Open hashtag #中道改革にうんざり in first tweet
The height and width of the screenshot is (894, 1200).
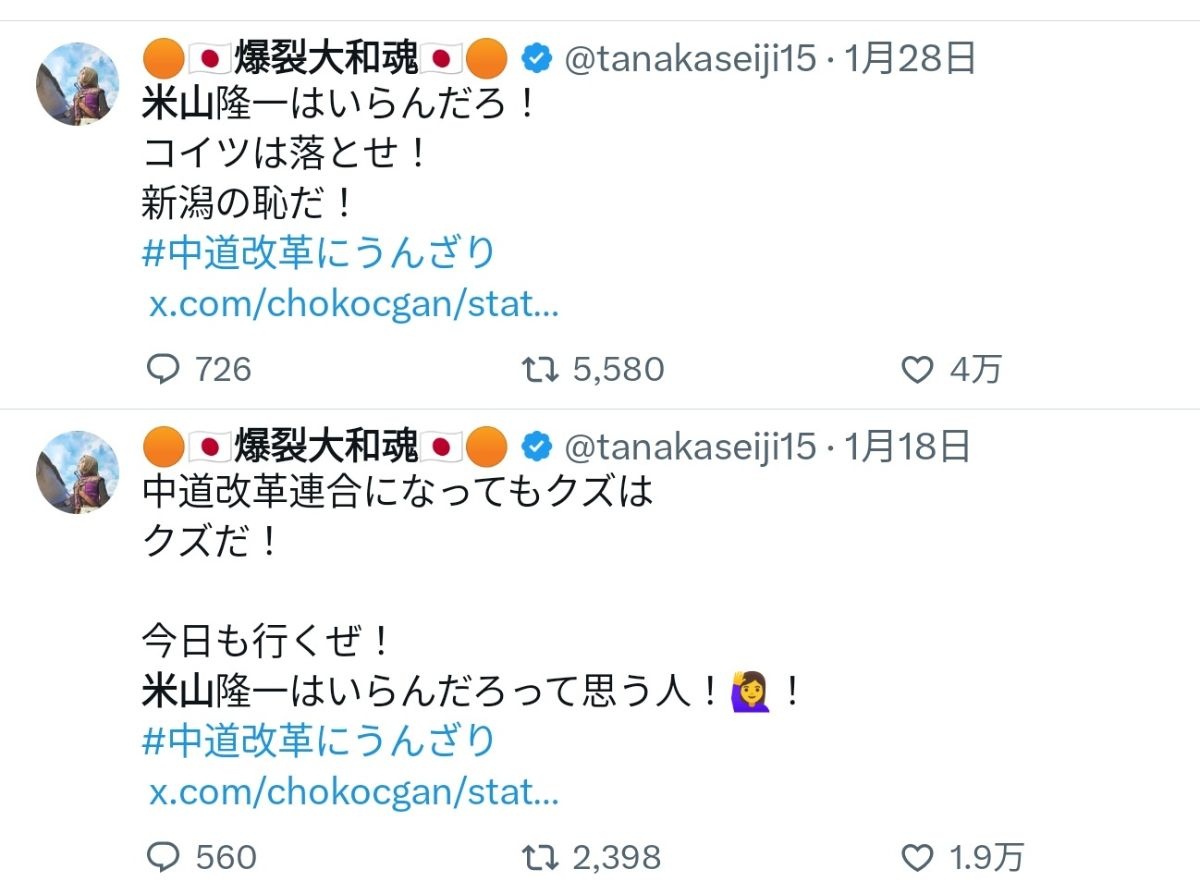(319, 253)
